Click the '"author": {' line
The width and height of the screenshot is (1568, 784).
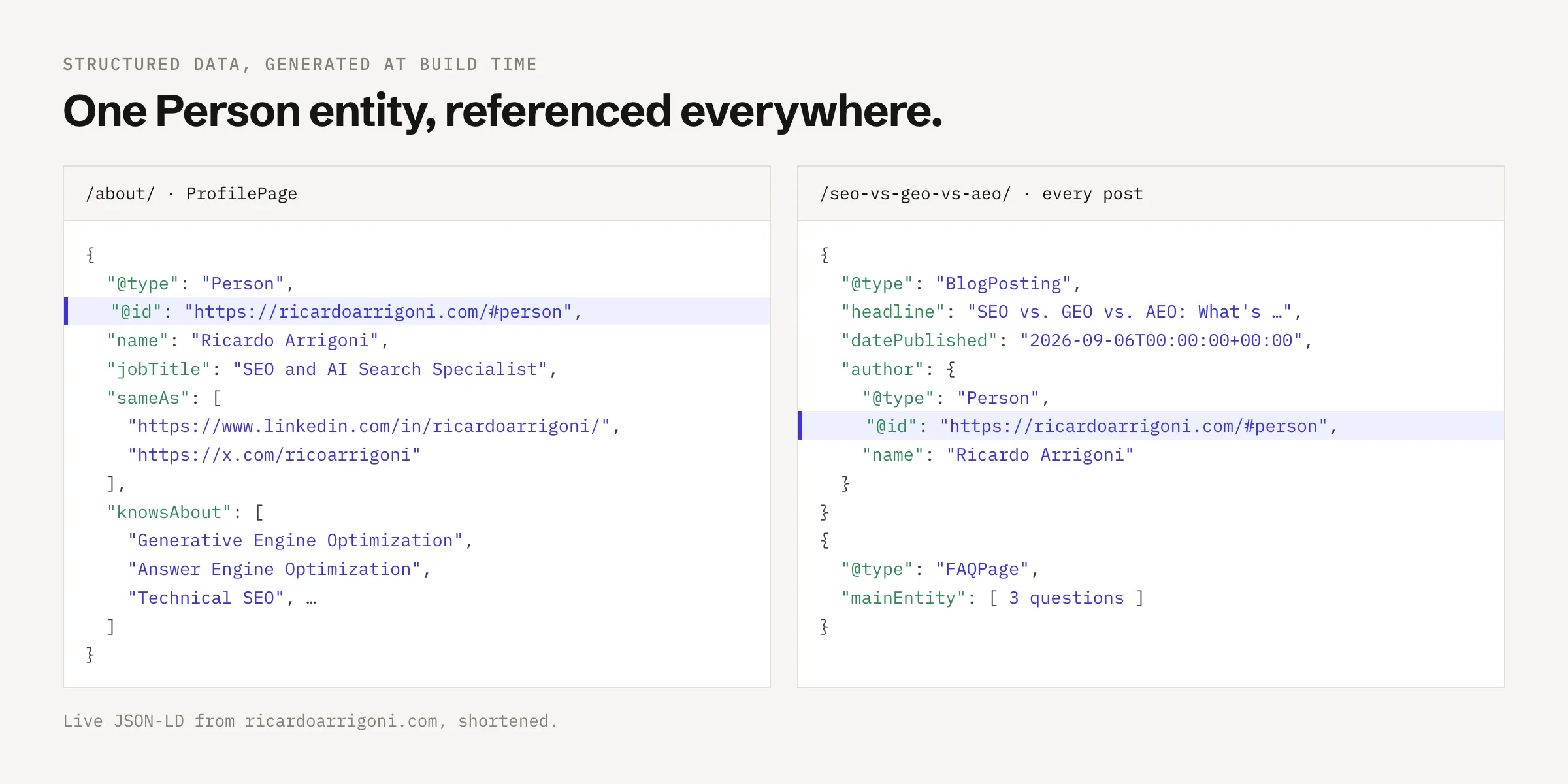pos(898,369)
